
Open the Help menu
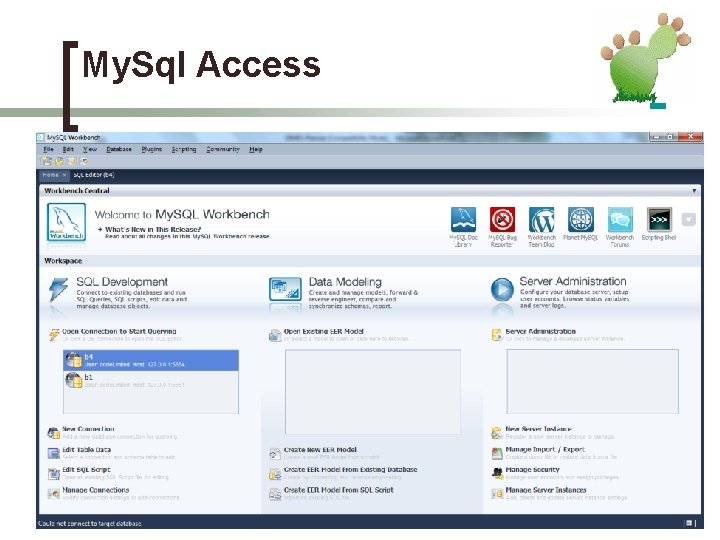(x=256, y=149)
